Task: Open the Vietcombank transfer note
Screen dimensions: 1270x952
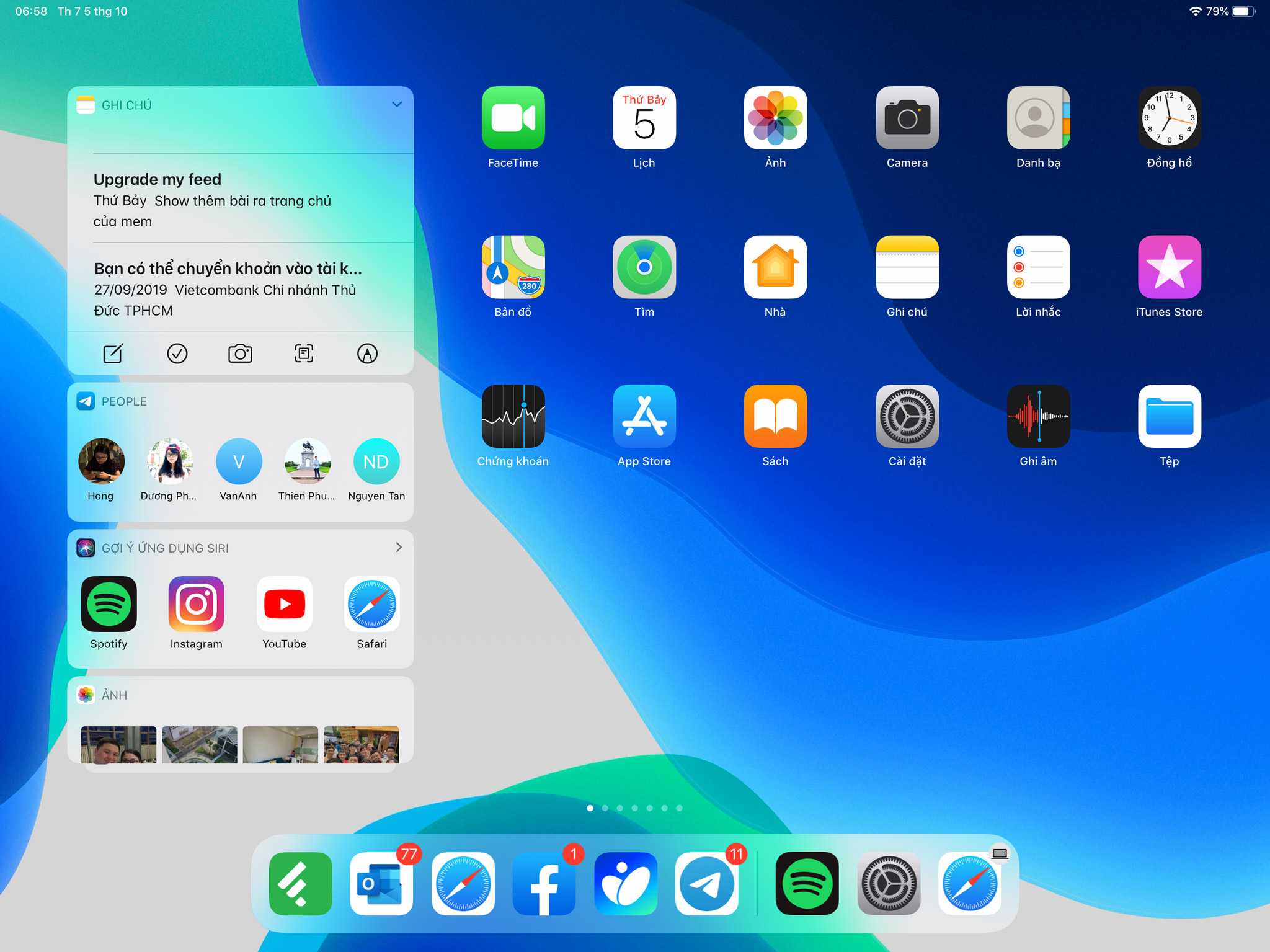Action: tap(241, 288)
